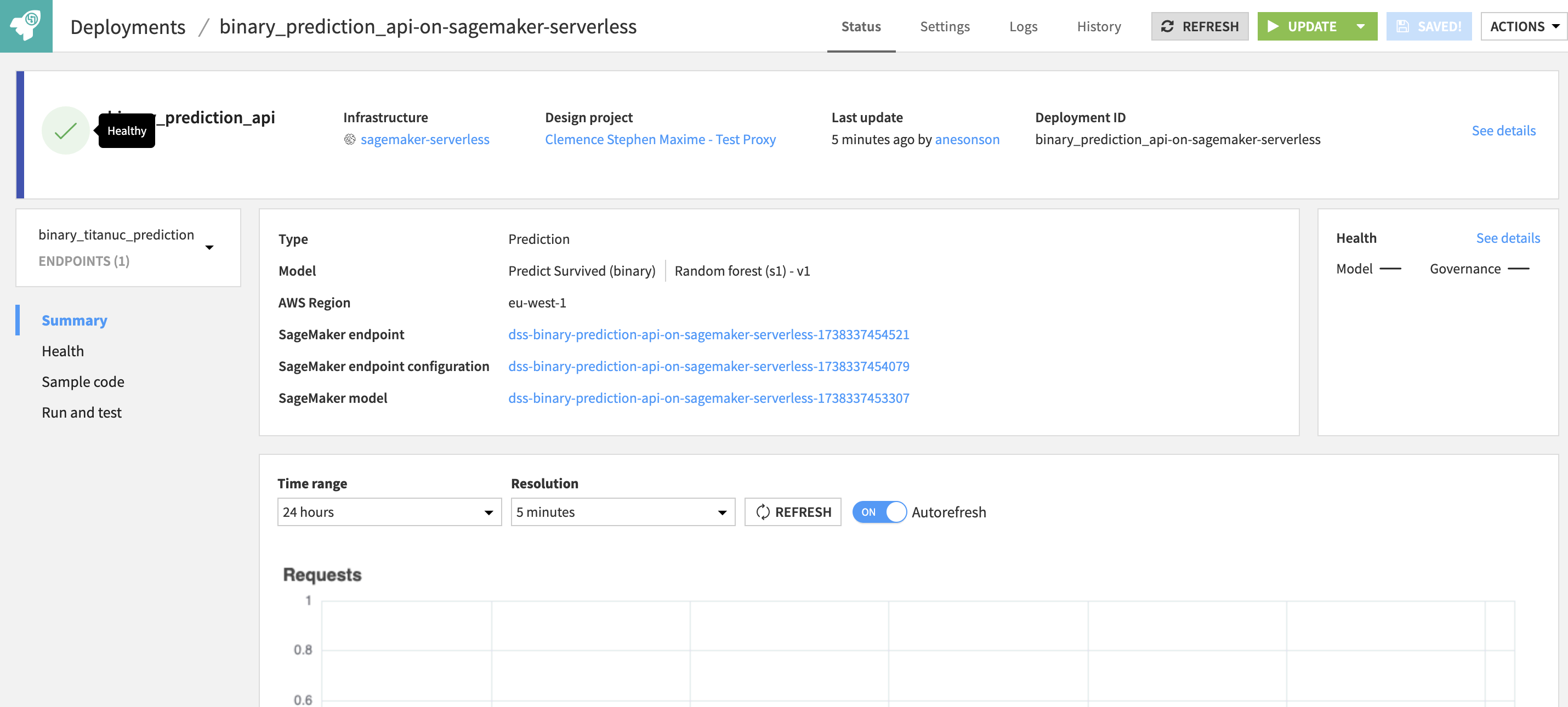Click the ENDPOINTS (1) label

click(x=84, y=261)
